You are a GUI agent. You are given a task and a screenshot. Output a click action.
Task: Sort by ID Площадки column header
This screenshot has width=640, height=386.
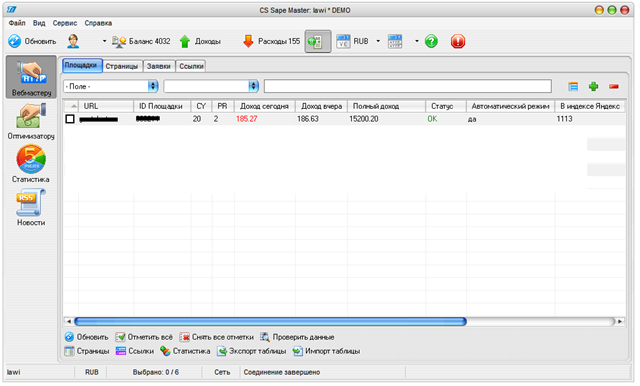(162, 106)
